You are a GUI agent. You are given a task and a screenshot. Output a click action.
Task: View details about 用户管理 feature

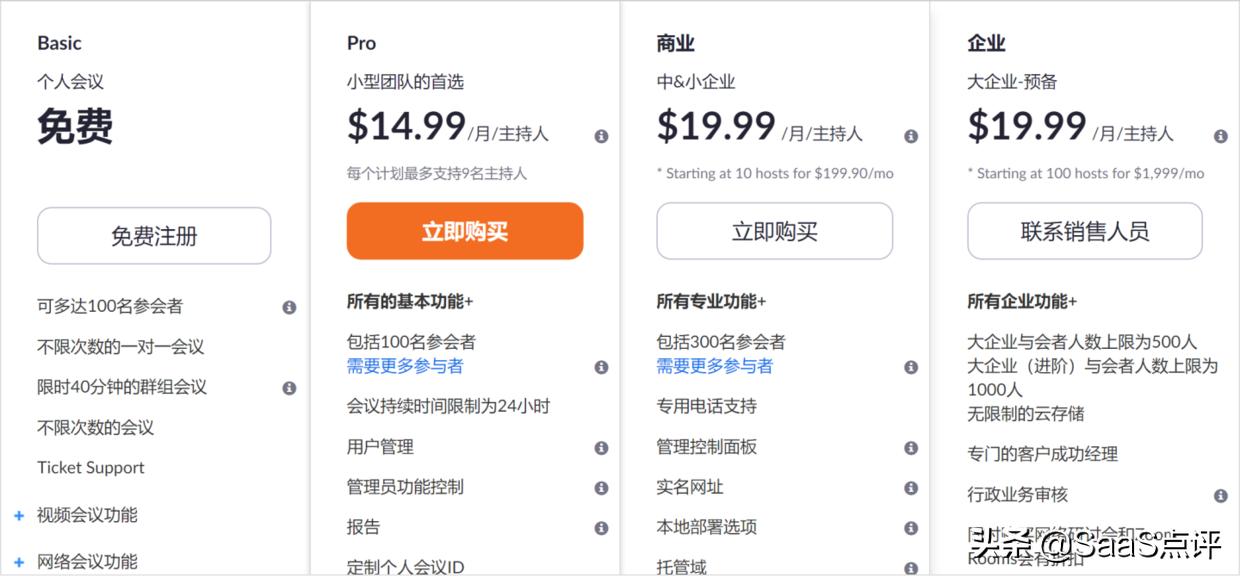point(601,447)
